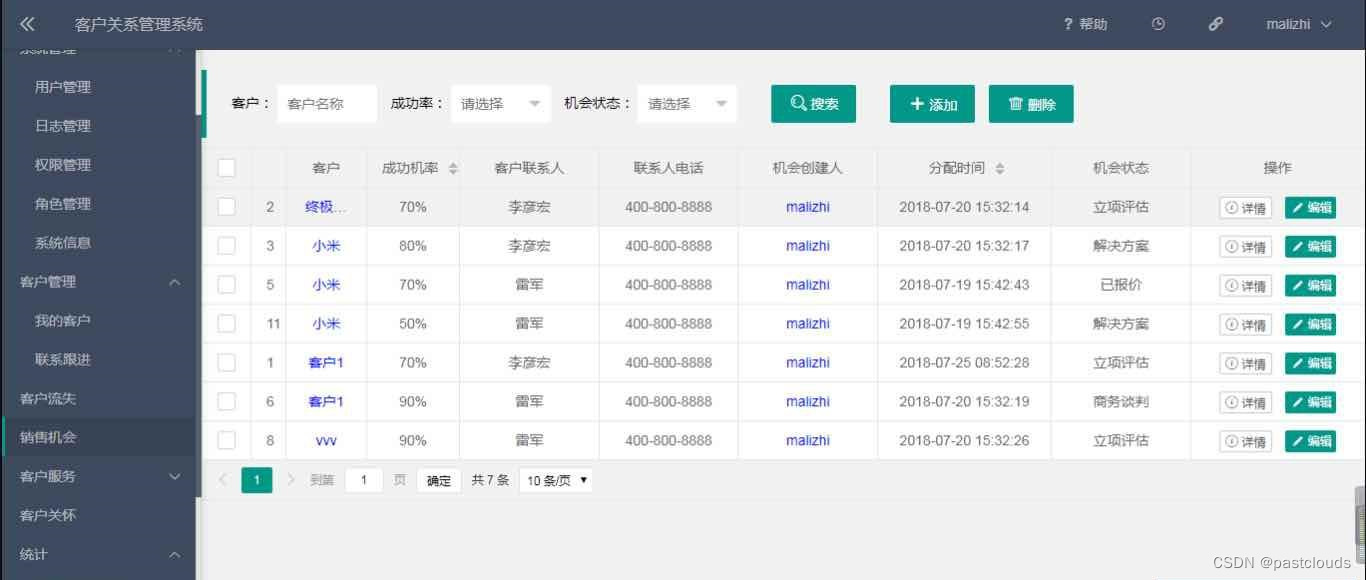Click 编辑 for the vvv row
This screenshot has width=1366, height=580.
pos(1310,441)
